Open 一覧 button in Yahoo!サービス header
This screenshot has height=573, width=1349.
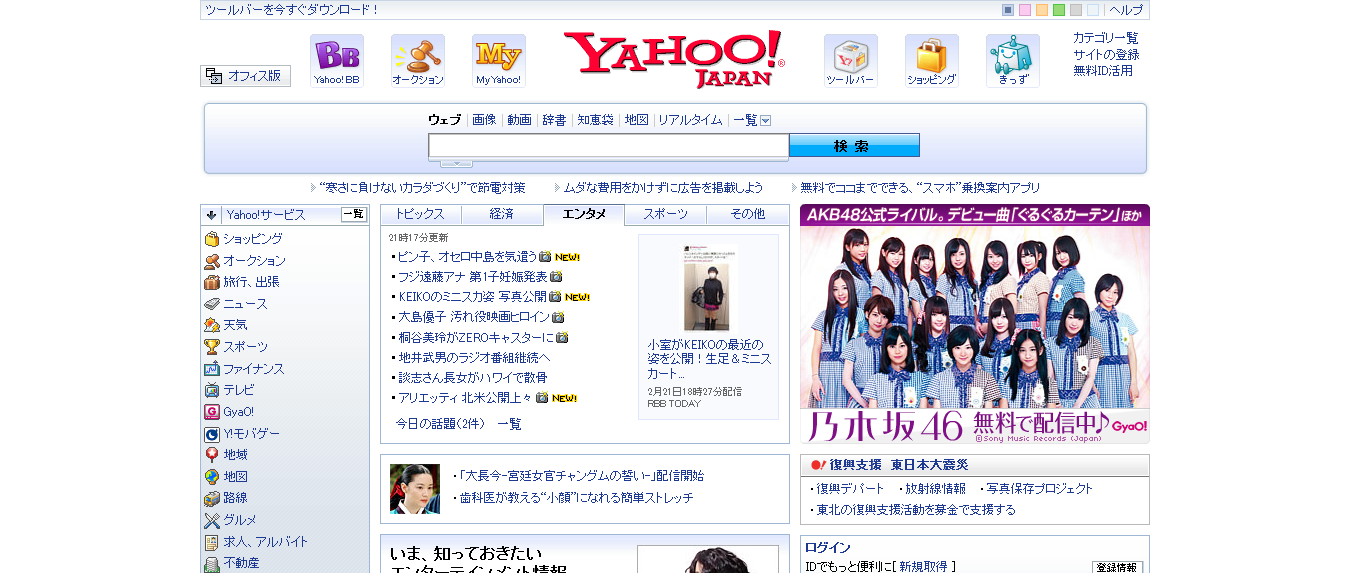pyautogui.click(x=354, y=214)
